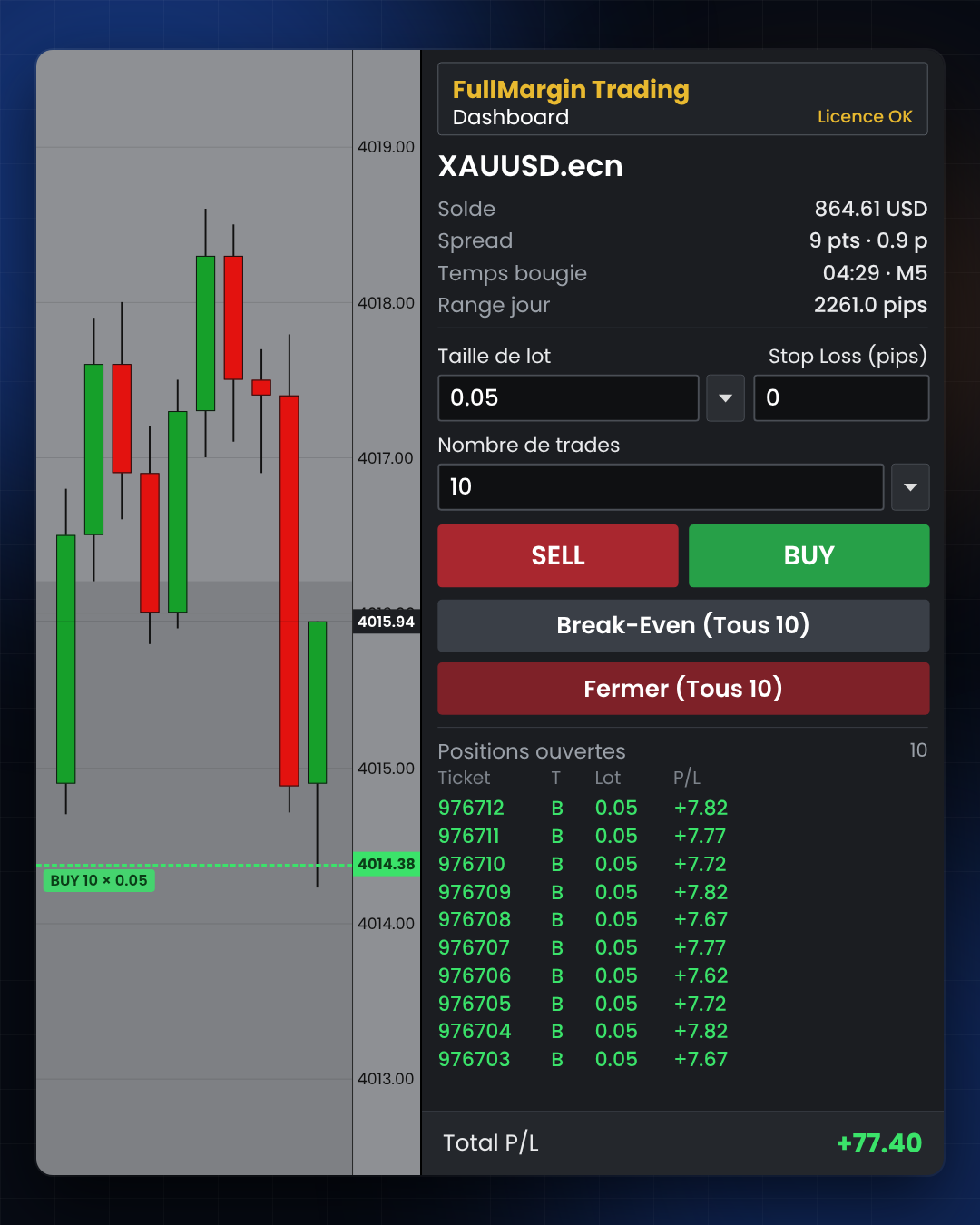The width and height of the screenshot is (980, 1225).
Task: Click the FullMargin Trading title
Action: [x=571, y=90]
